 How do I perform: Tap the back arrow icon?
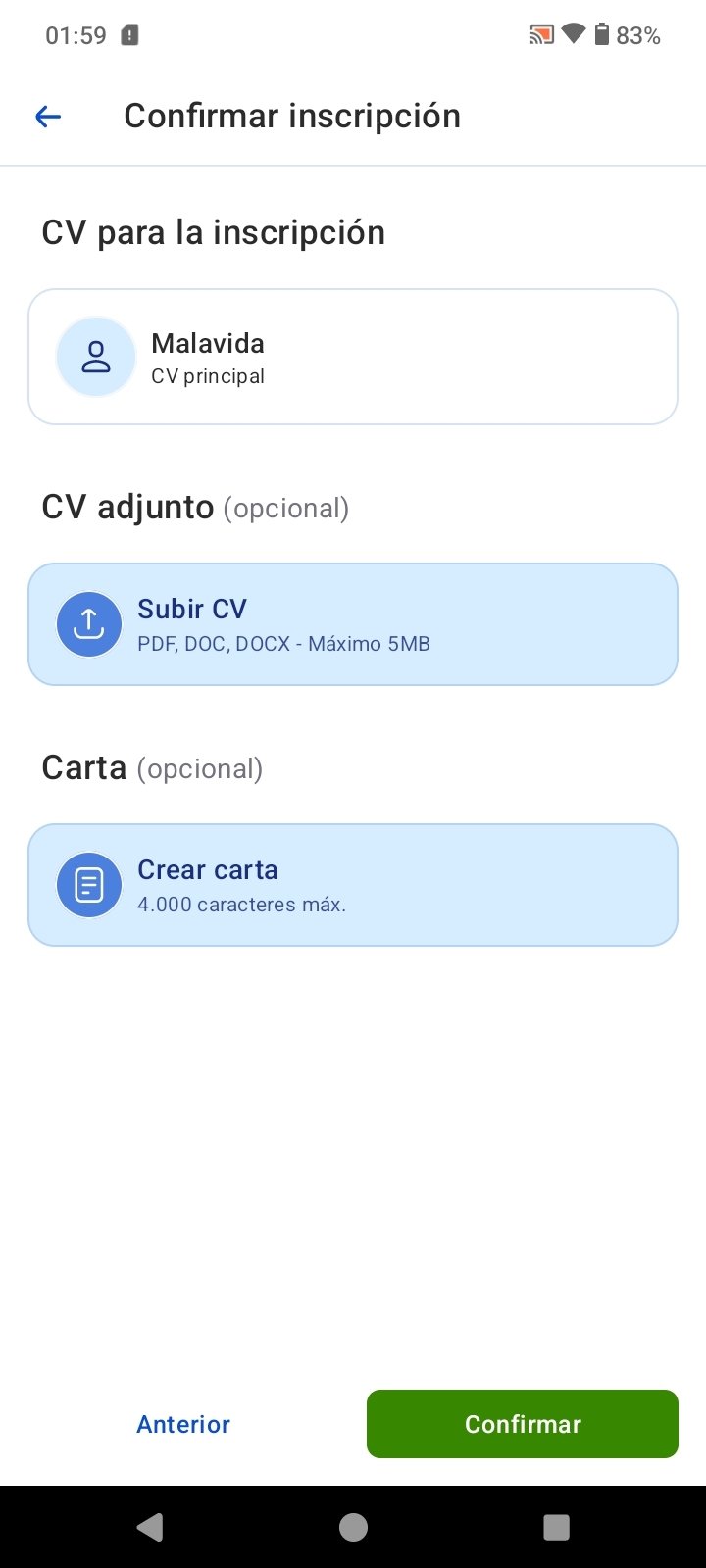(x=48, y=117)
